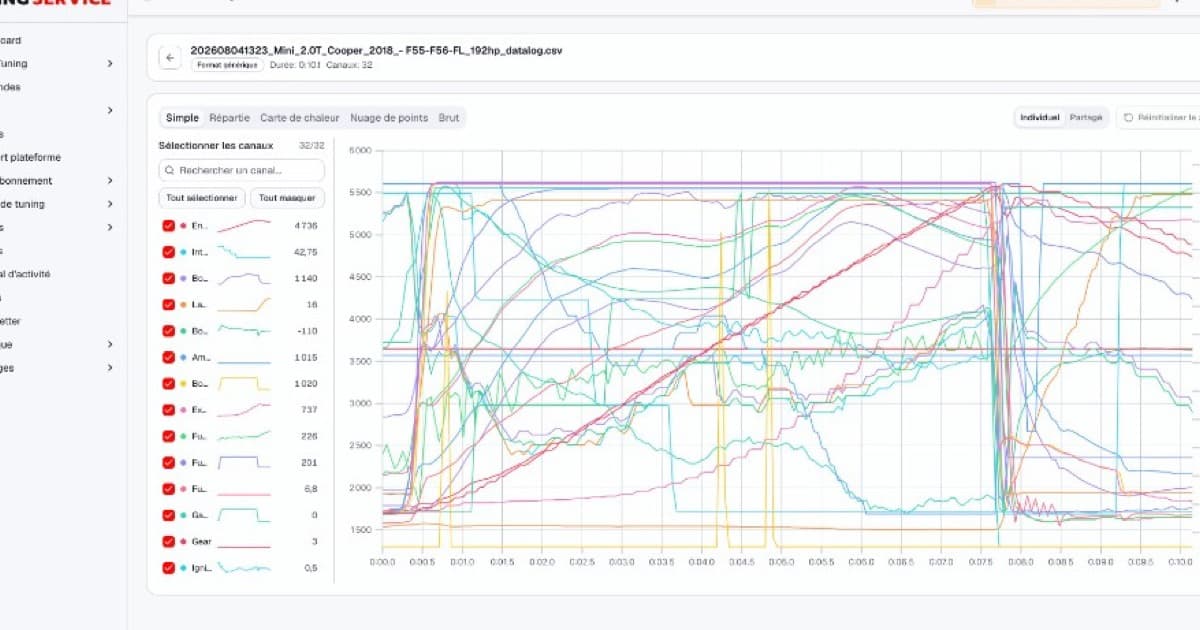Switch to the Répartie tab
1200x630 pixels.
coord(229,118)
